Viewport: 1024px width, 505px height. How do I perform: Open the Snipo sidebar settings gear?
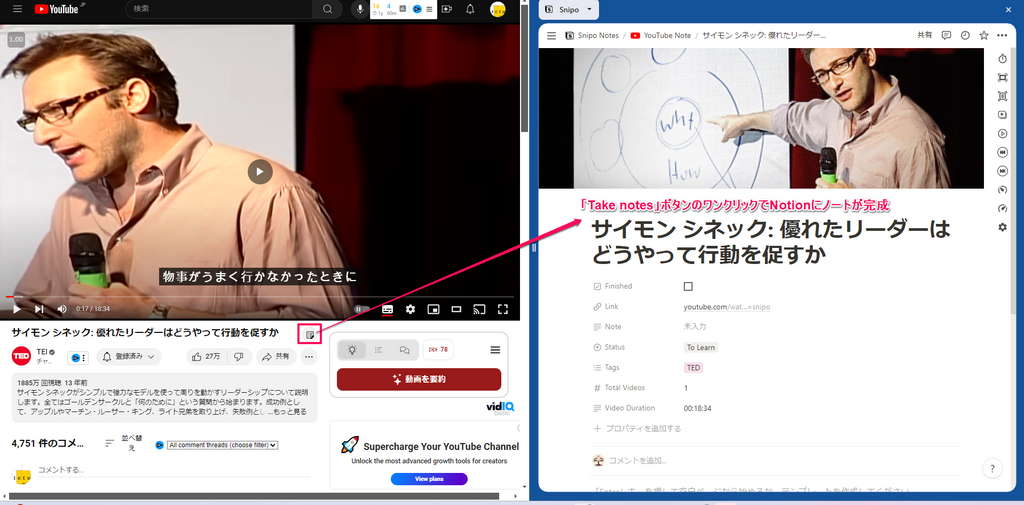pyautogui.click(x=1002, y=227)
